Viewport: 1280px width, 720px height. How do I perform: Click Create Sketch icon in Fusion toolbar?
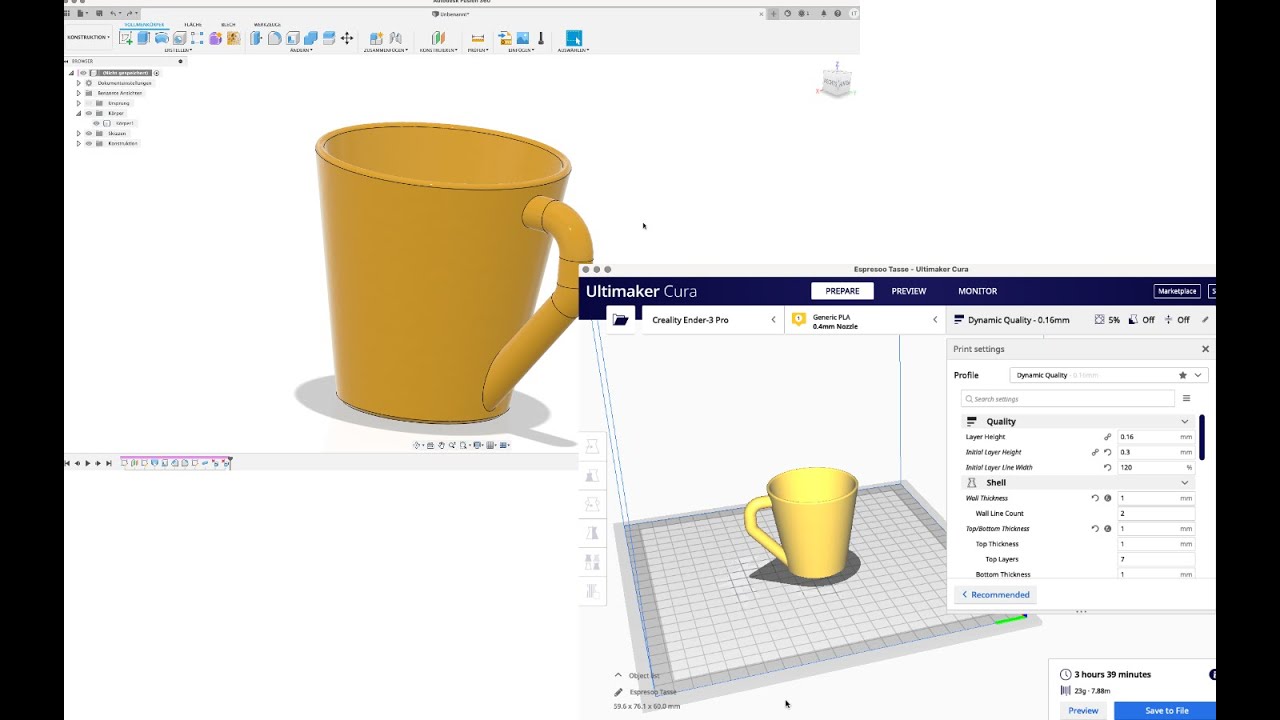click(x=126, y=38)
